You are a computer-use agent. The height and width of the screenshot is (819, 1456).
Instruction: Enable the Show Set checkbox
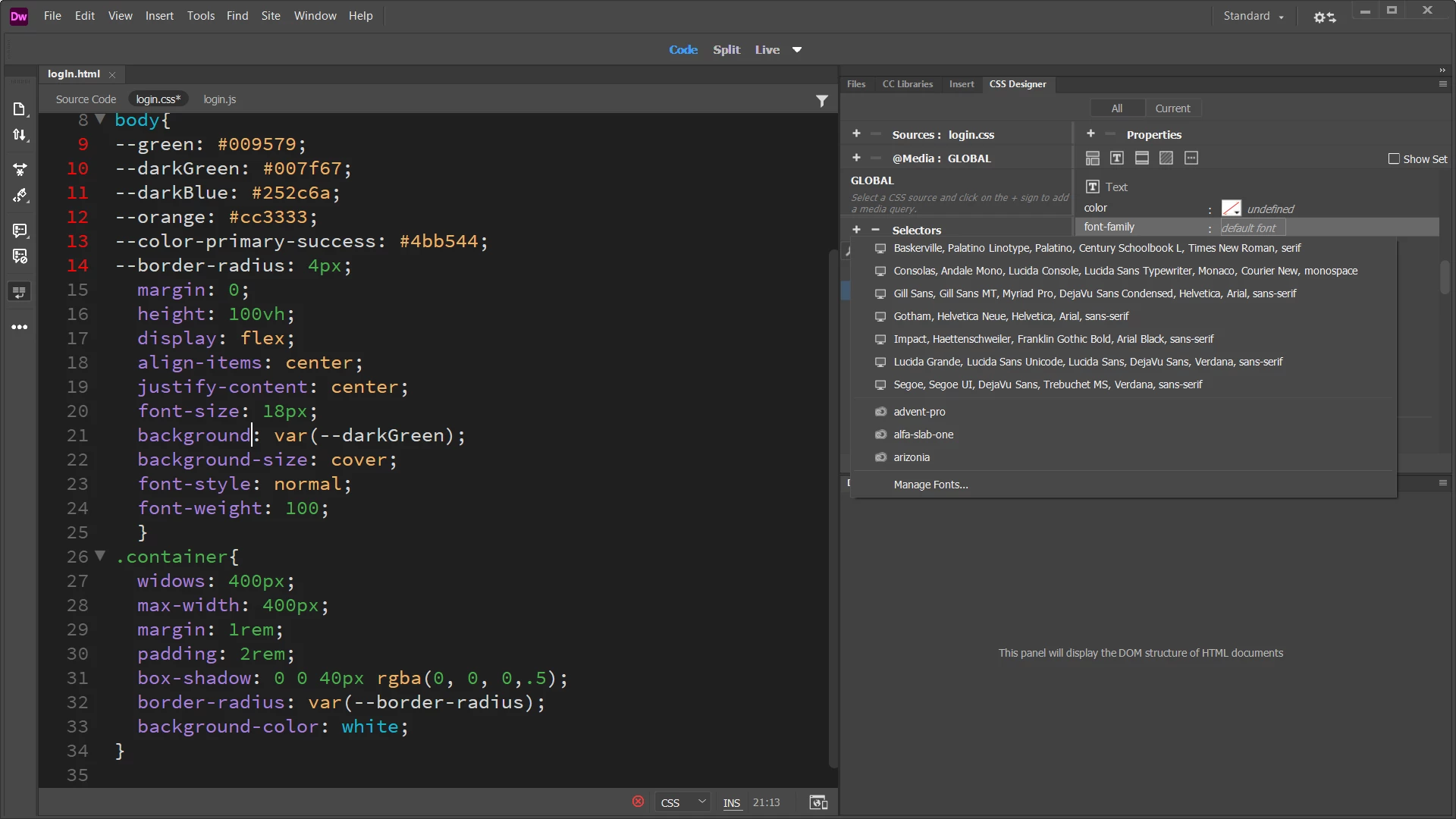[x=1393, y=159]
